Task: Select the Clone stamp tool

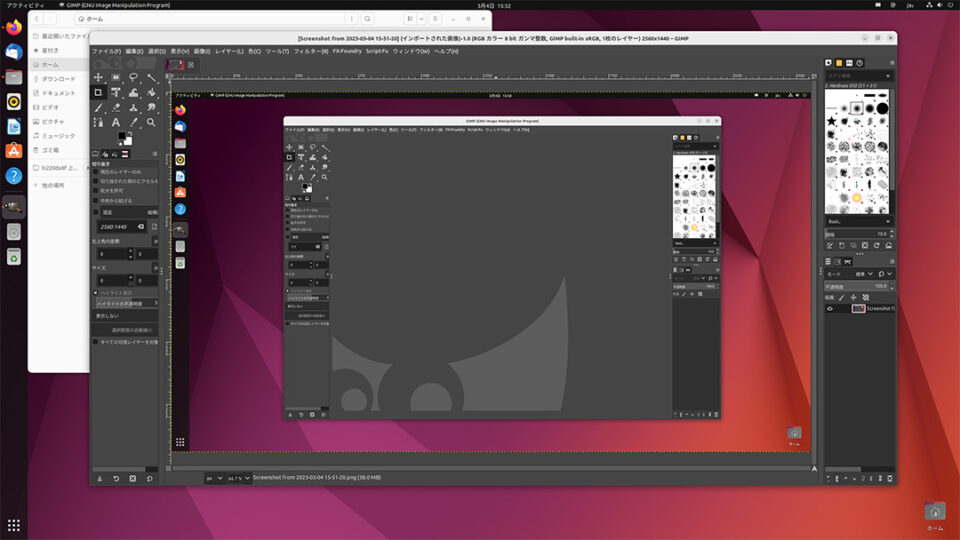Action: pos(133,107)
